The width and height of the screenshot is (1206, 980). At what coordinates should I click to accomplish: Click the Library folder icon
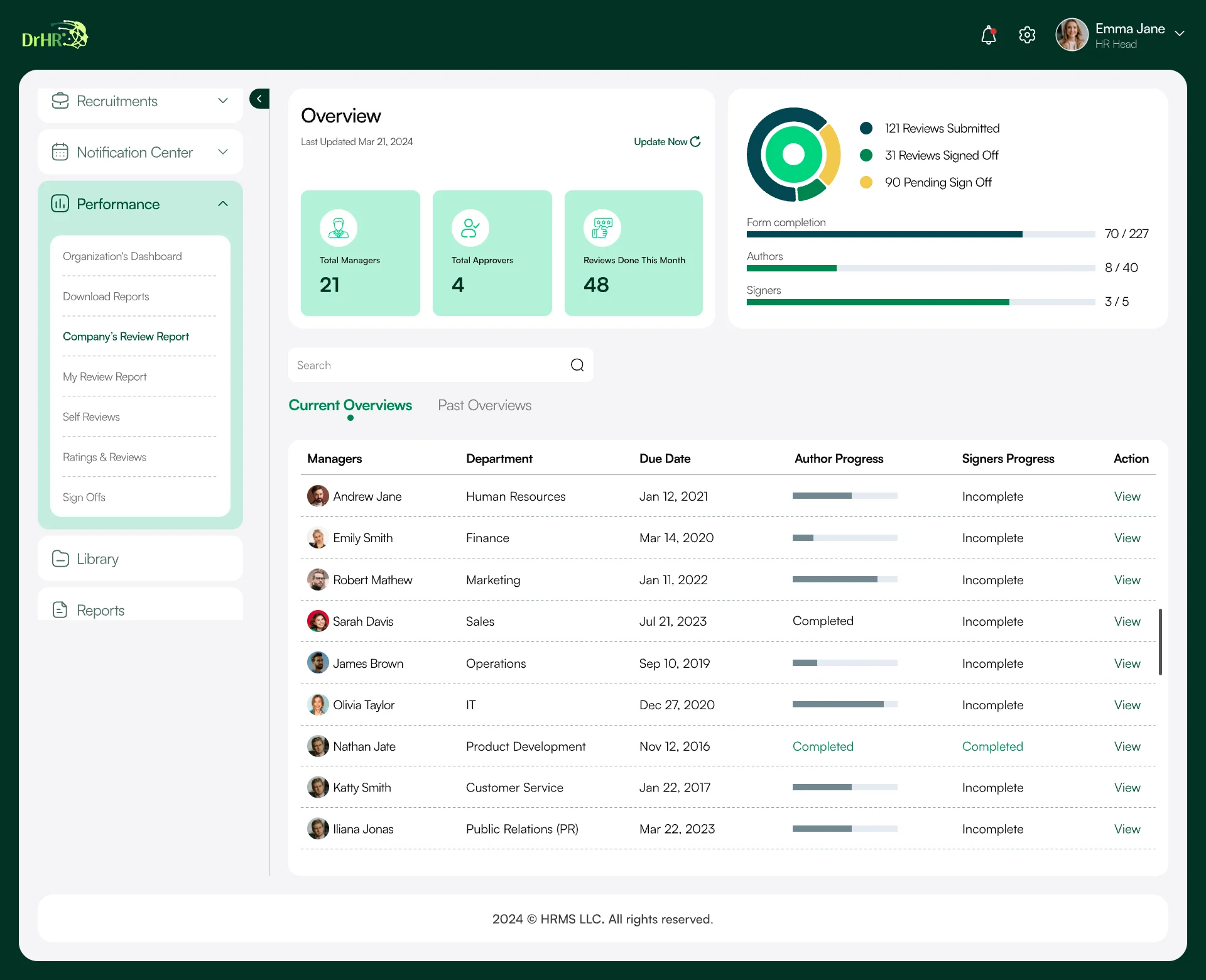(60, 558)
